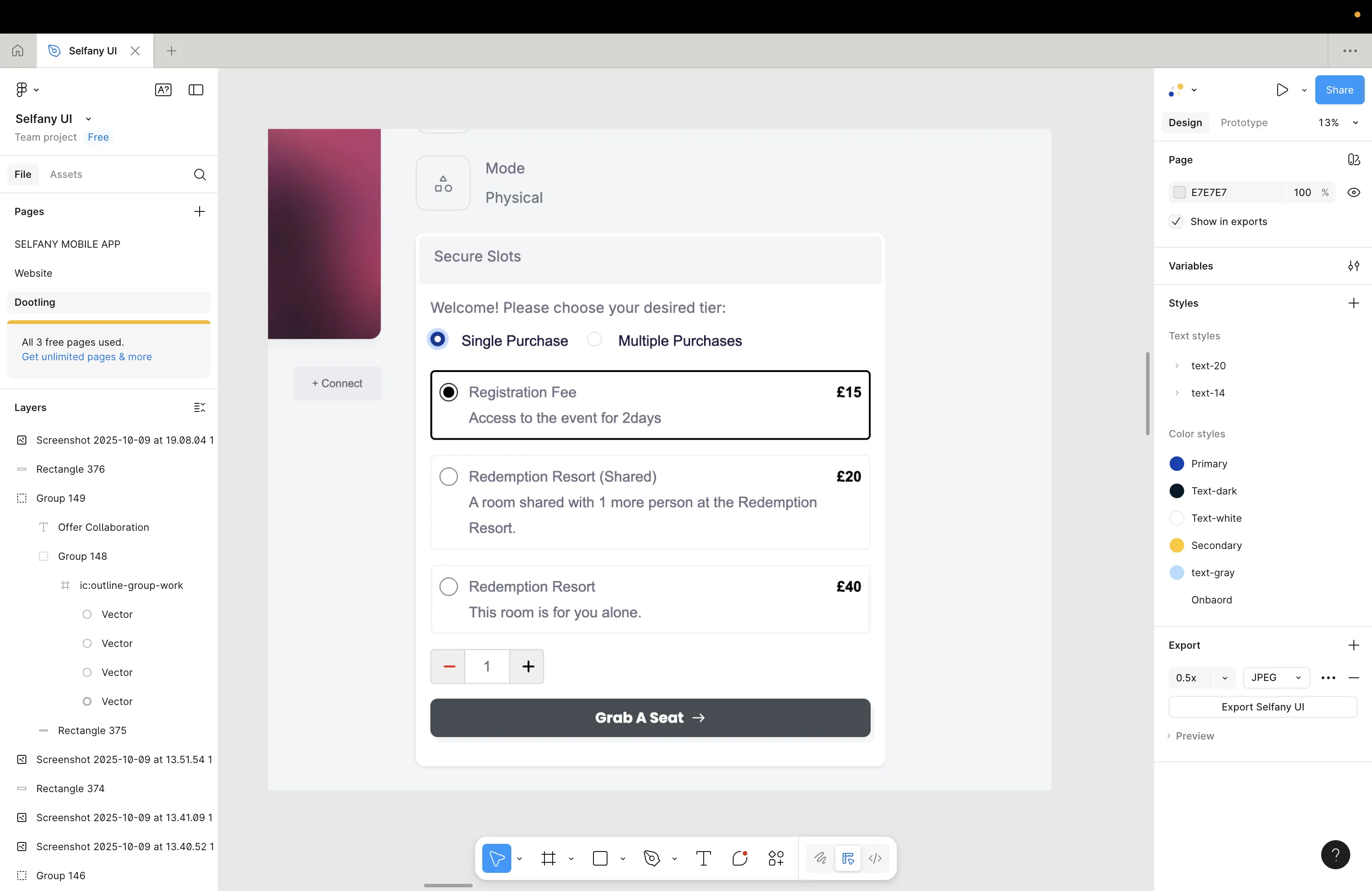Open JPEG export format dropdown
Image resolution: width=1372 pixels, height=891 pixels.
click(1276, 678)
